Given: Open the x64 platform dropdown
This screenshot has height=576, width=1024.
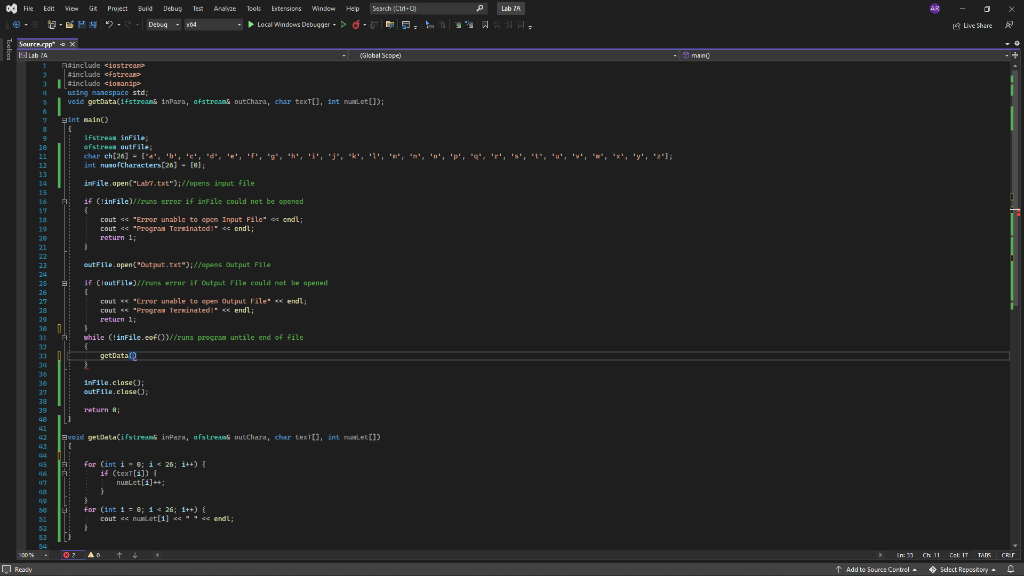Looking at the screenshot, I should (x=210, y=26).
